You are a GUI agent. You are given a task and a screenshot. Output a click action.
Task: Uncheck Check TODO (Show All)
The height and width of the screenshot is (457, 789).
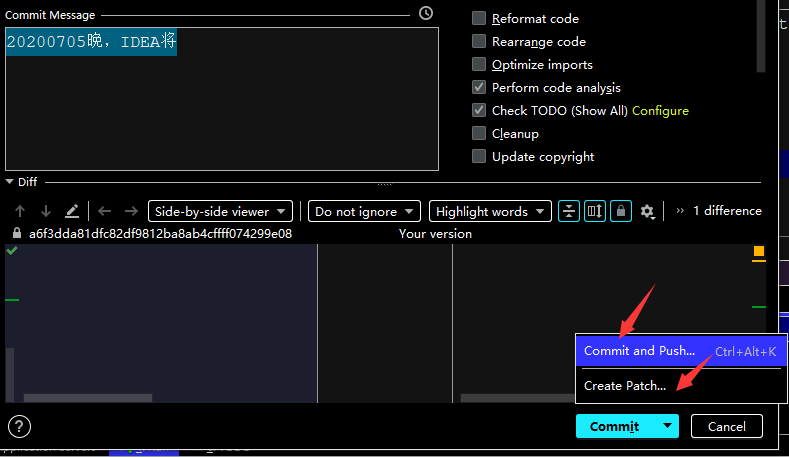(479, 110)
